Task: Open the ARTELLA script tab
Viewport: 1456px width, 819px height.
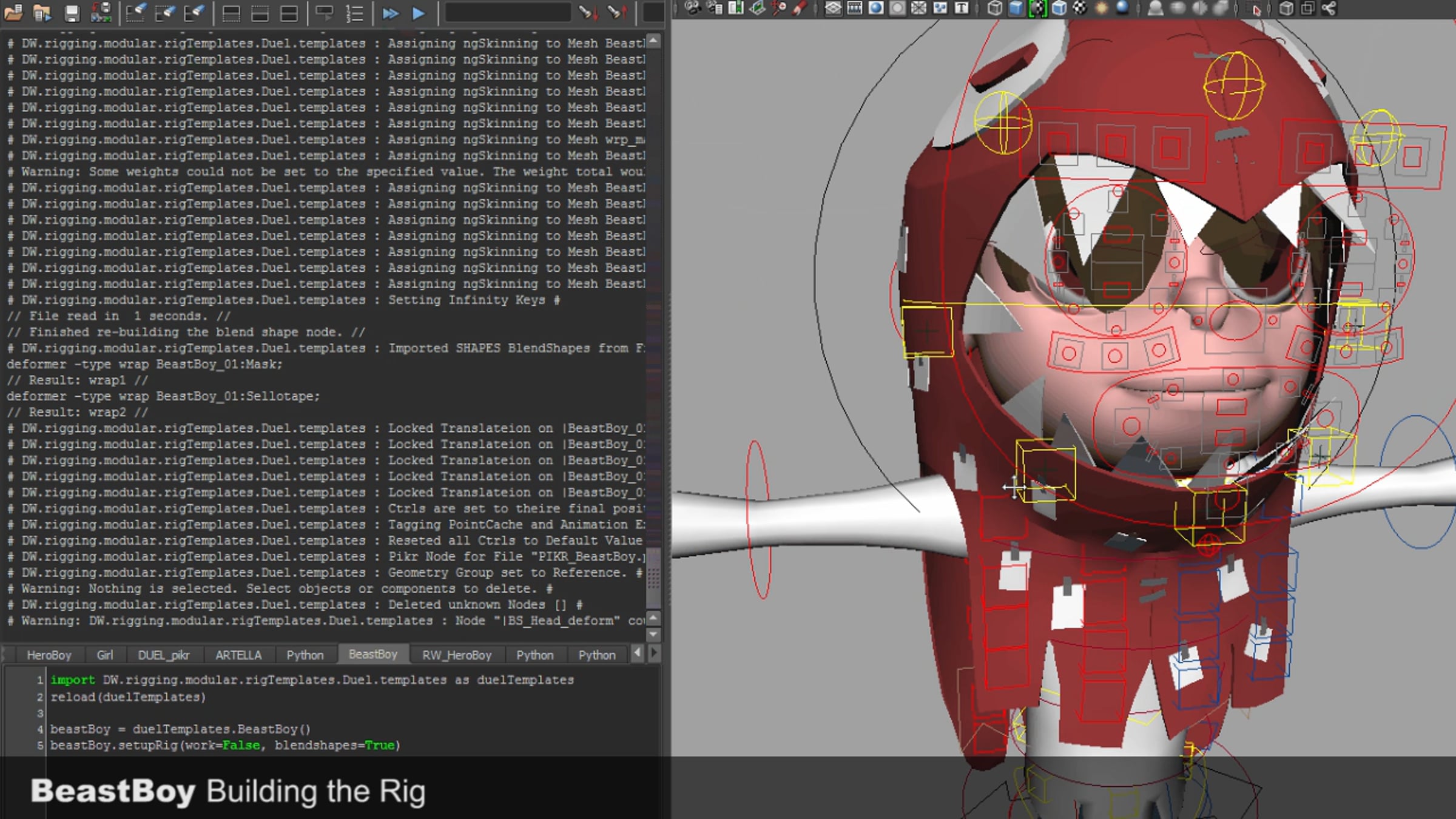Action: click(238, 655)
